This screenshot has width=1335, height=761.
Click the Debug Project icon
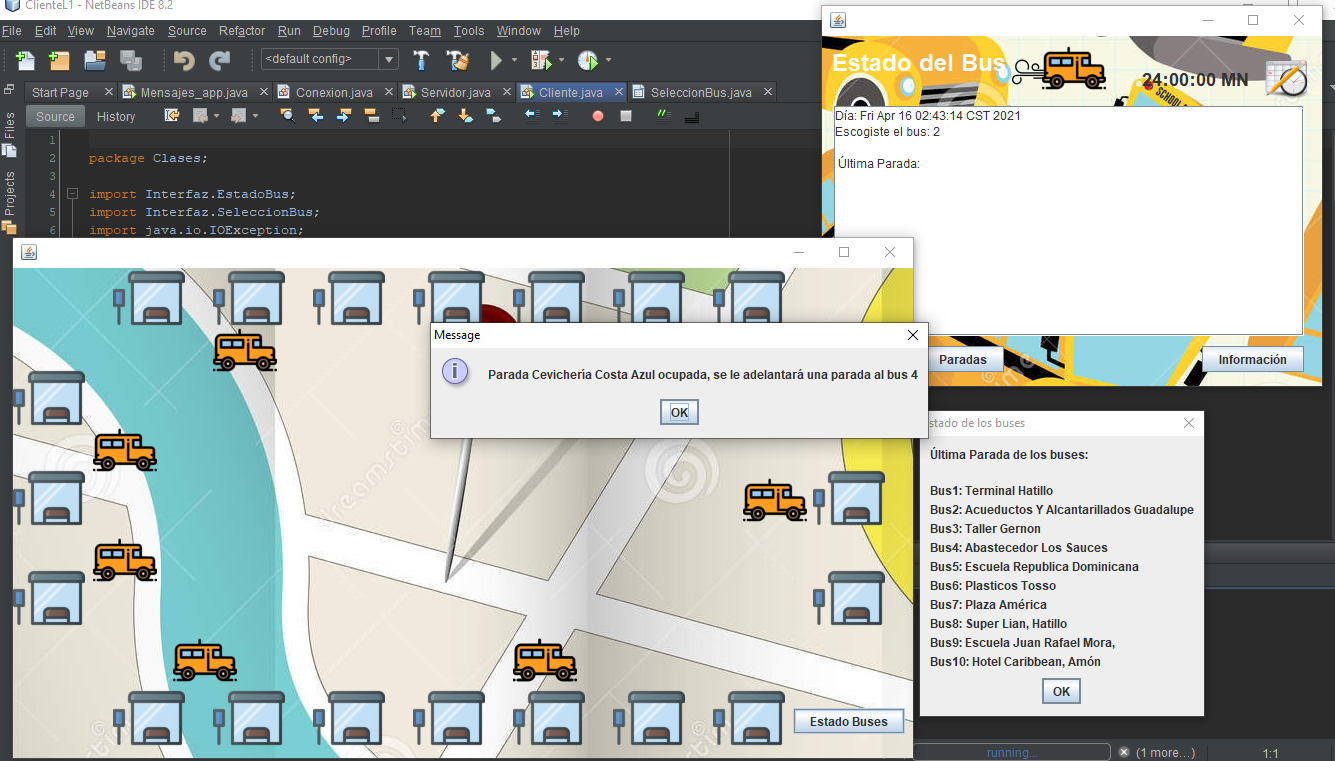pyautogui.click(x=540, y=60)
